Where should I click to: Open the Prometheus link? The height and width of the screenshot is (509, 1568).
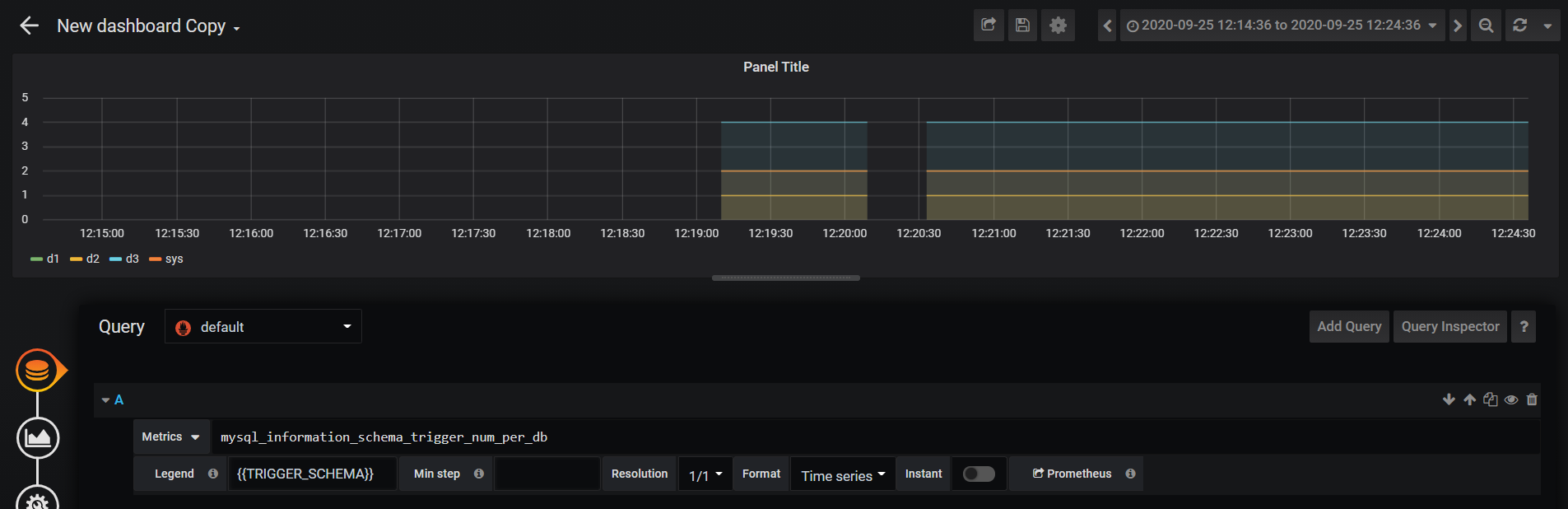[1072, 474]
